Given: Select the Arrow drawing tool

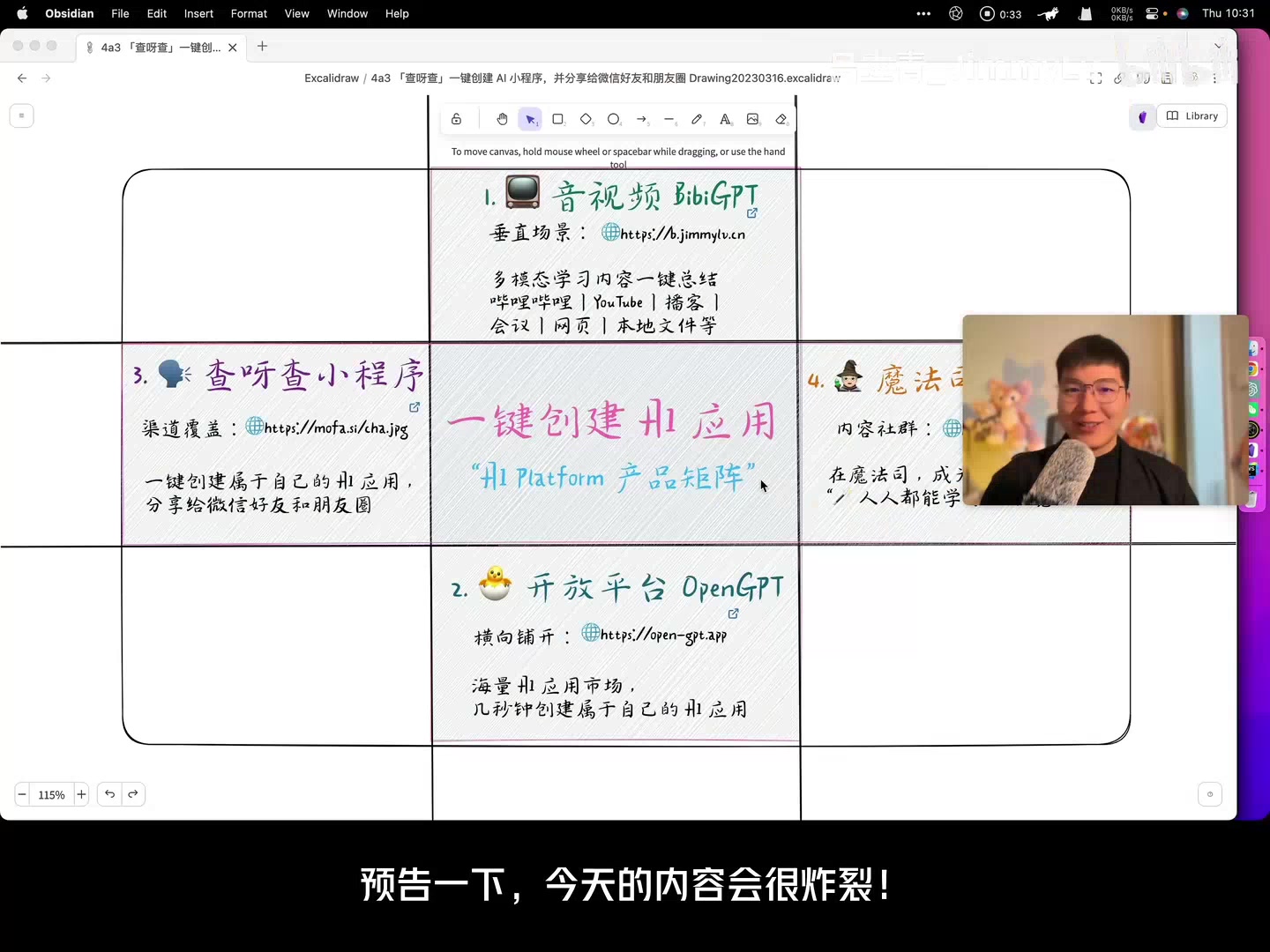Looking at the screenshot, I should [641, 119].
